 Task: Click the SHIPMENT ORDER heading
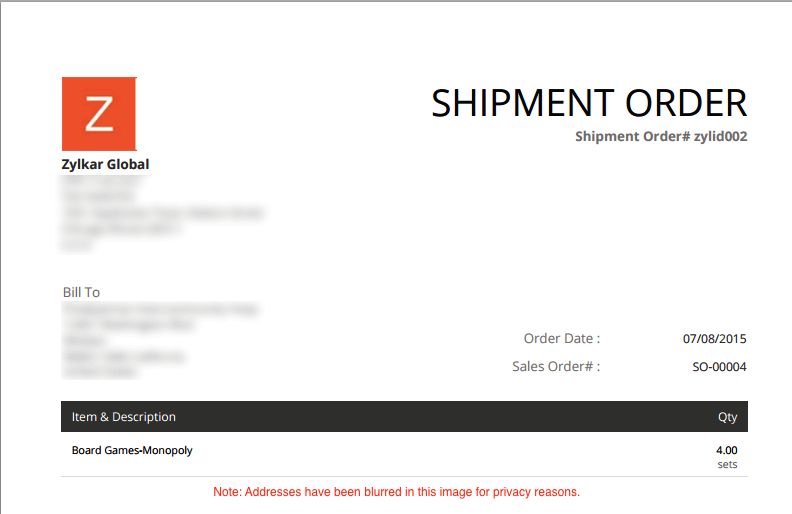tap(589, 103)
